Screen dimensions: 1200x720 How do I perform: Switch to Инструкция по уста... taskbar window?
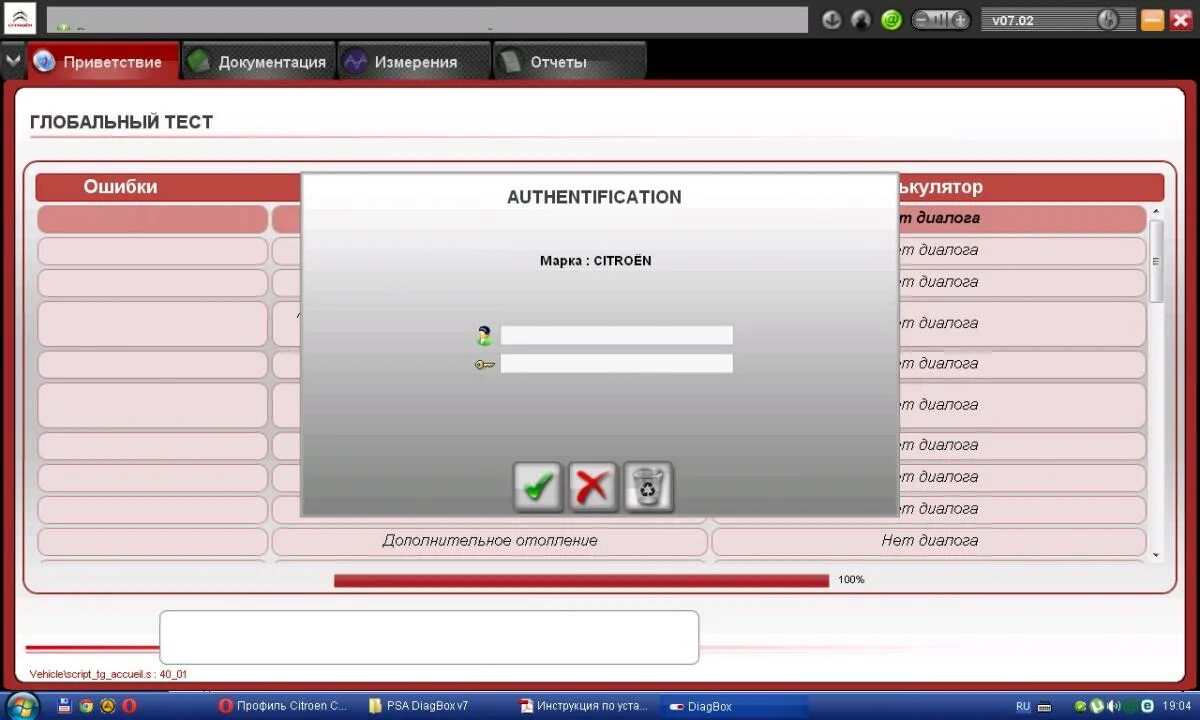point(585,706)
